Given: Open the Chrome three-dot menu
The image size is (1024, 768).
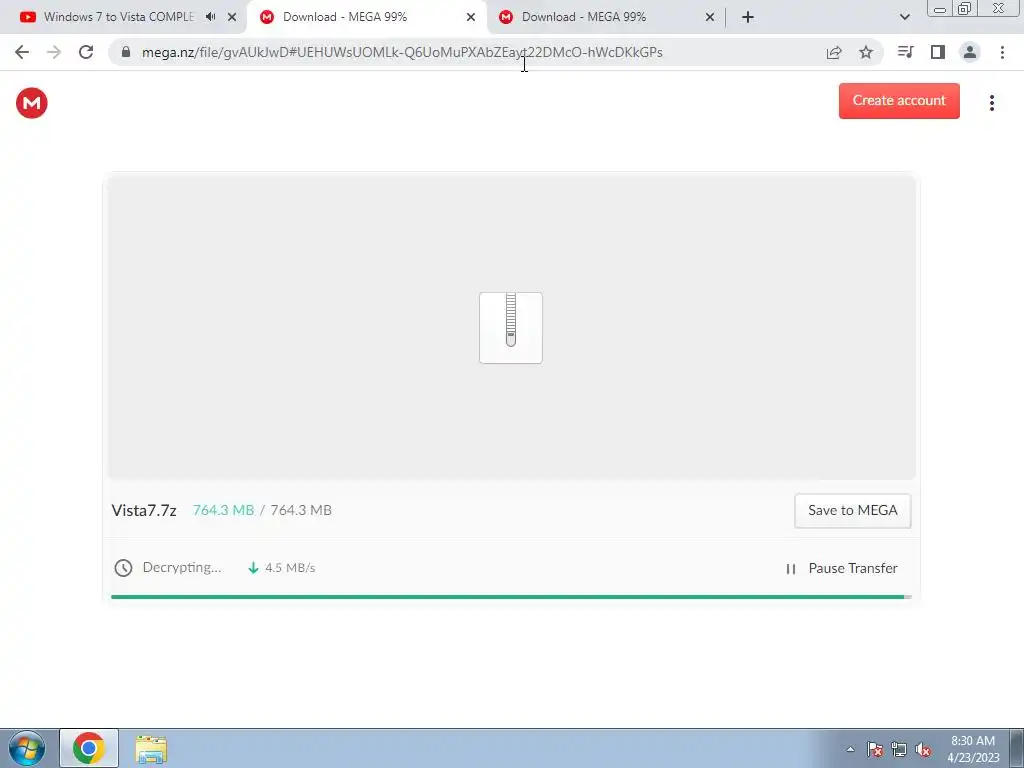Looking at the screenshot, I should coord(1002,52).
